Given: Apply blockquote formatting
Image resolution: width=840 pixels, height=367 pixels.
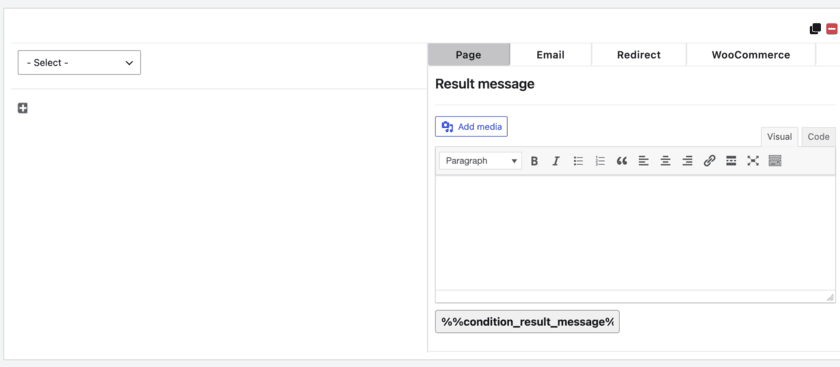Looking at the screenshot, I should point(622,161).
